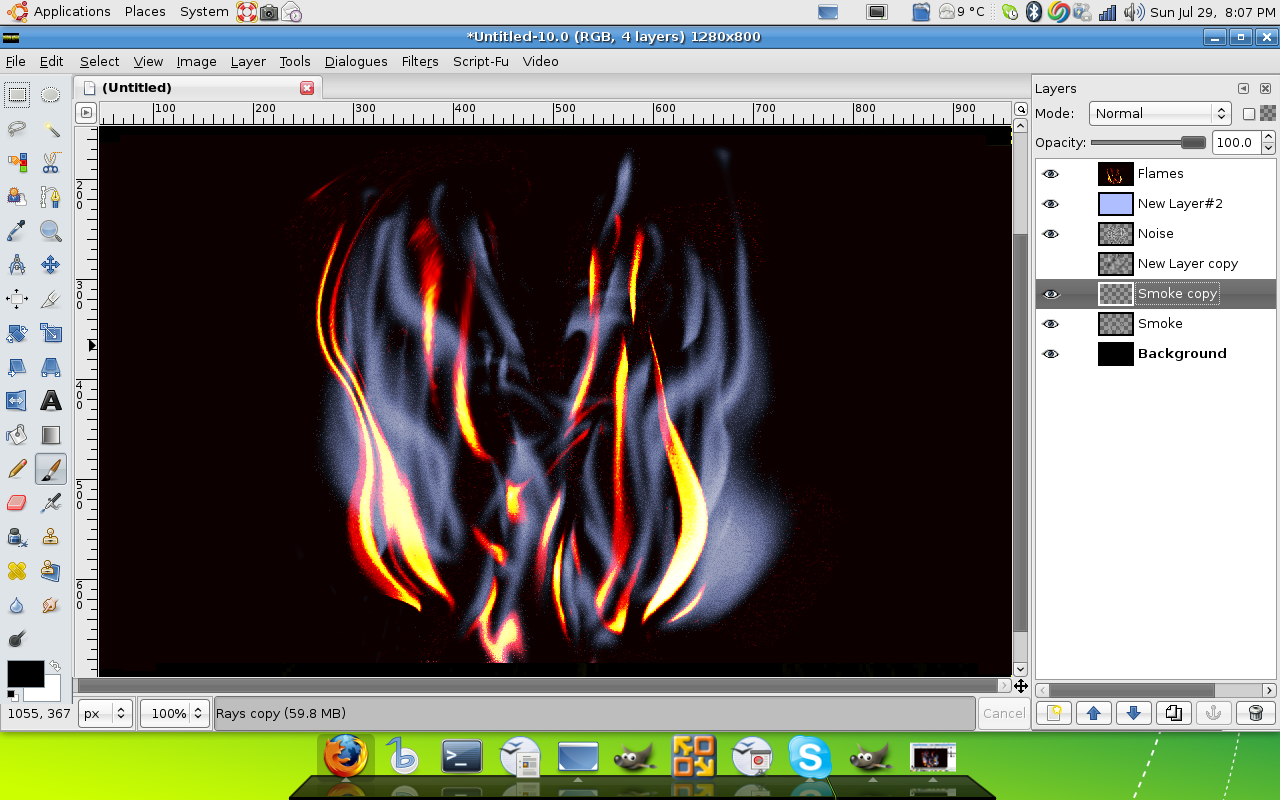Toggle the Smoke layer eye icon
This screenshot has width=1280, height=800.
tap(1050, 324)
